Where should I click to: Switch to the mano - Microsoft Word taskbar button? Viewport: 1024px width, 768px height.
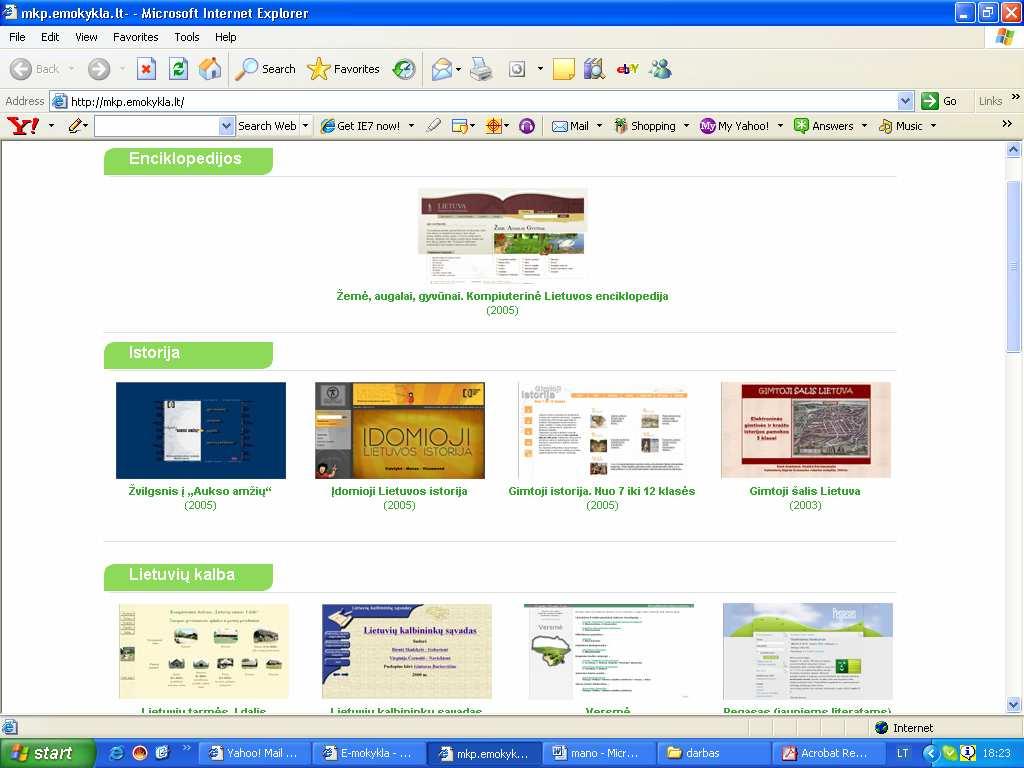[599, 753]
